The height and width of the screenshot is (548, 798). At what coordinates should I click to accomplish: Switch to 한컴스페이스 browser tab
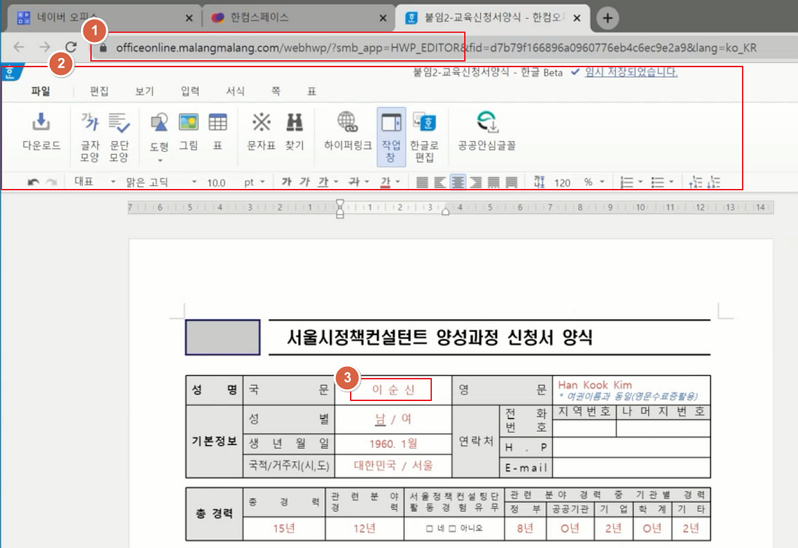299,18
